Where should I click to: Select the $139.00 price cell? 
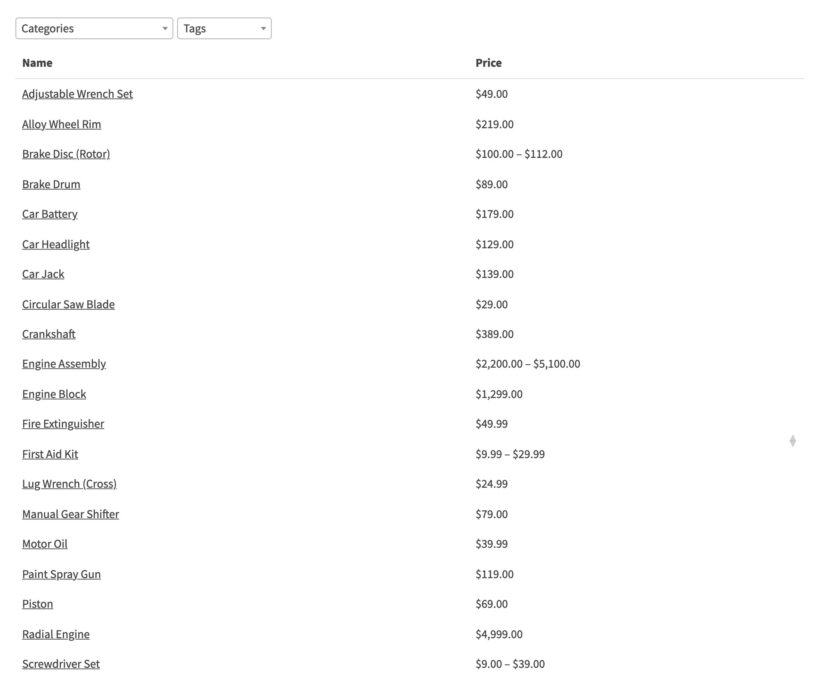coord(495,275)
